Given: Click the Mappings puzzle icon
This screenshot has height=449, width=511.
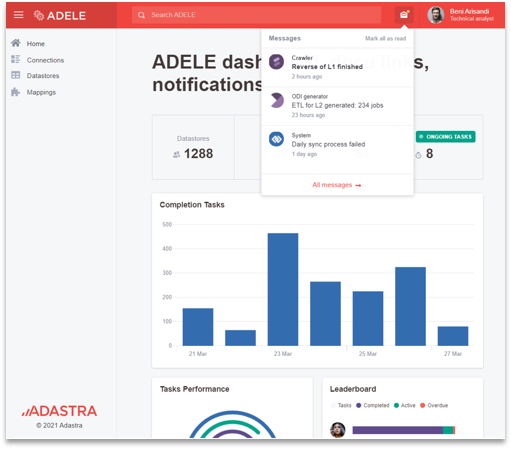Looking at the screenshot, I should click(x=16, y=92).
